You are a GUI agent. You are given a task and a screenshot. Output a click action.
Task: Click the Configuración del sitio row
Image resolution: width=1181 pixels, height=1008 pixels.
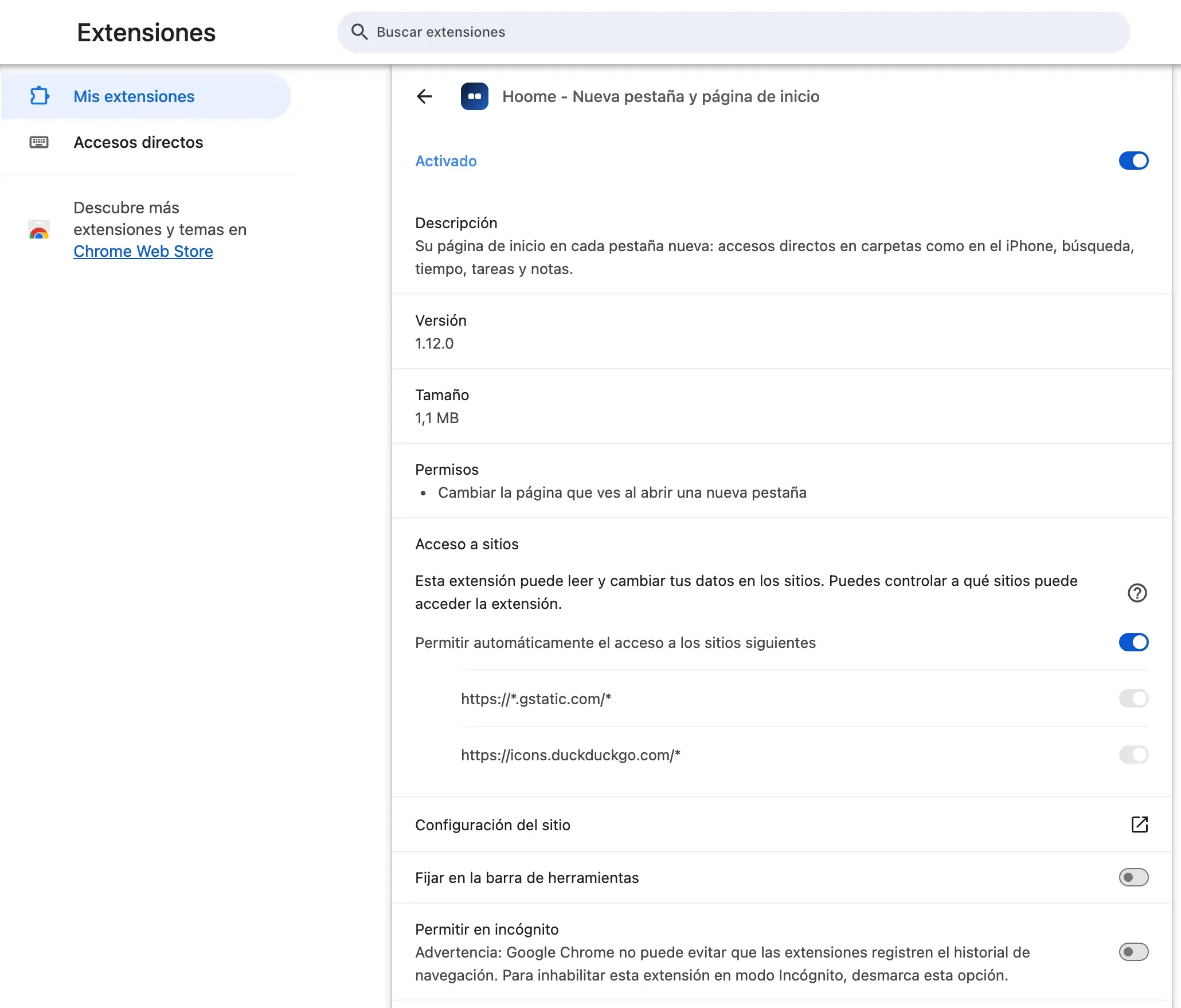[782, 825]
